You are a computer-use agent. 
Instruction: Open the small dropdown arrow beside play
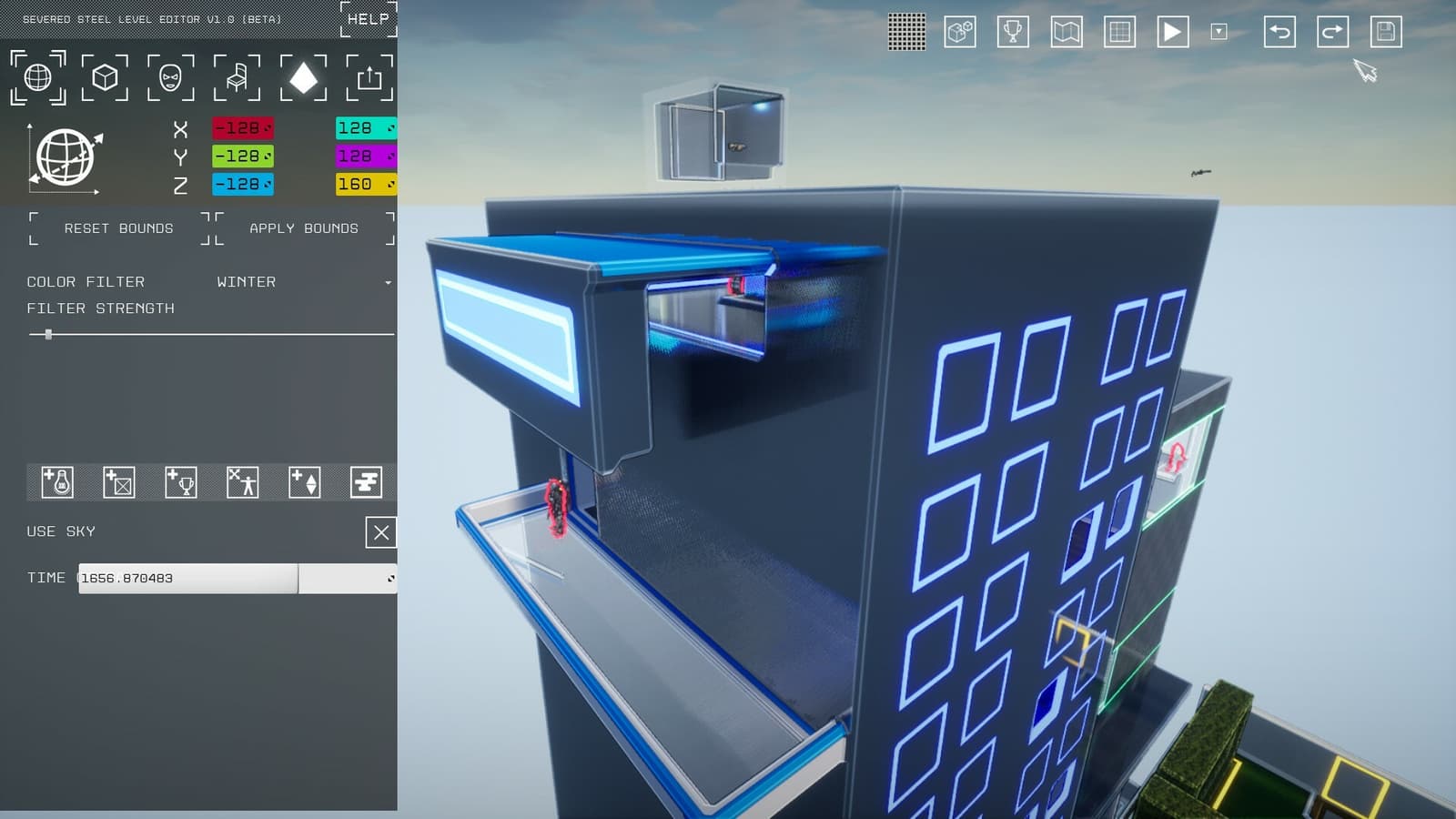(x=1219, y=32)
